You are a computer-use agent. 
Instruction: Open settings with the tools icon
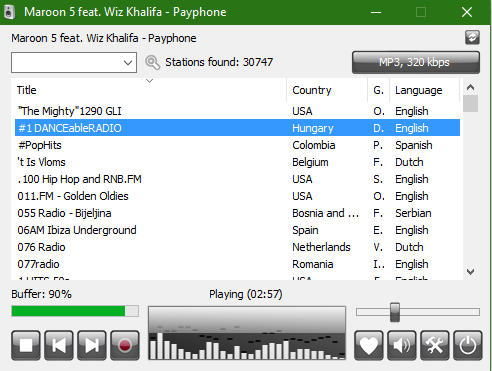pyautogui.click(x=434, y=345)
